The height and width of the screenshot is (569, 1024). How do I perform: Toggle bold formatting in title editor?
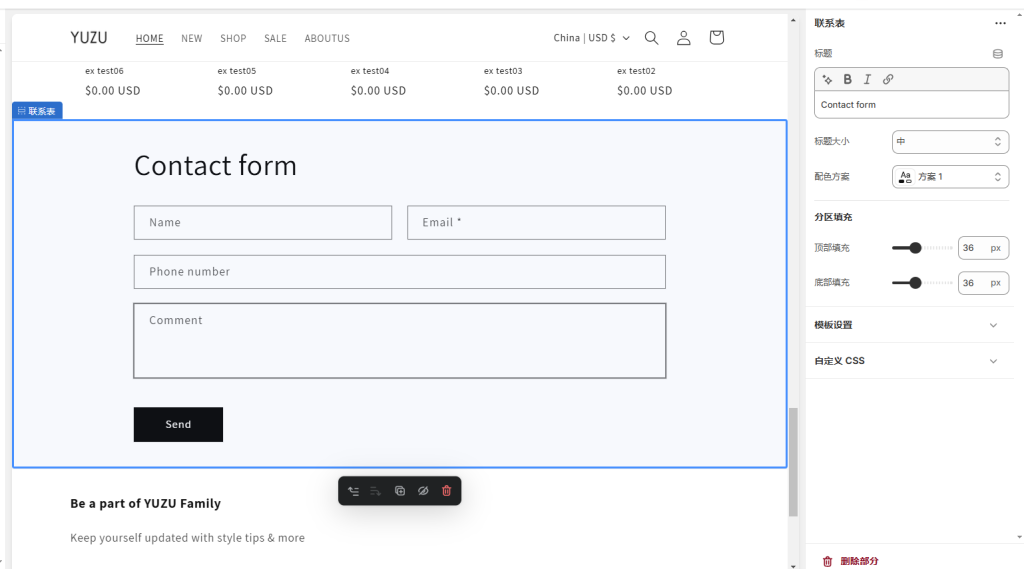pos(848,79)
